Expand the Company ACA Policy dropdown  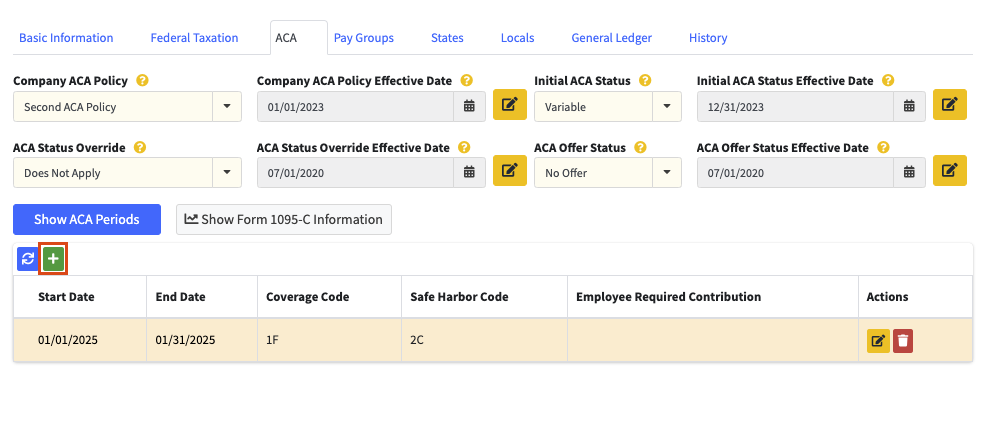tap(227, 107)
